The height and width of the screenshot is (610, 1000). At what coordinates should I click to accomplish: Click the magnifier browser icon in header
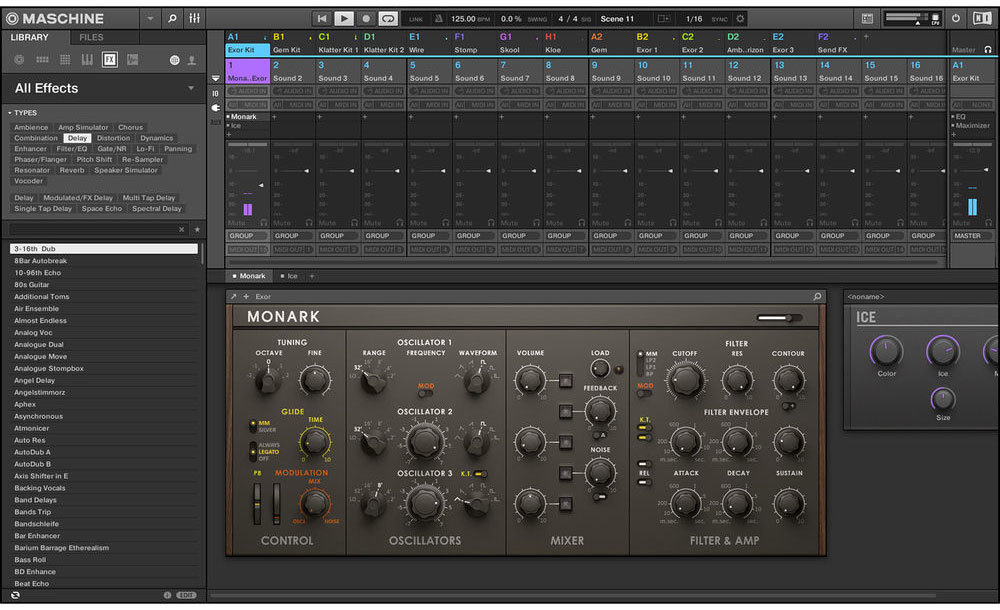[172, 18]
